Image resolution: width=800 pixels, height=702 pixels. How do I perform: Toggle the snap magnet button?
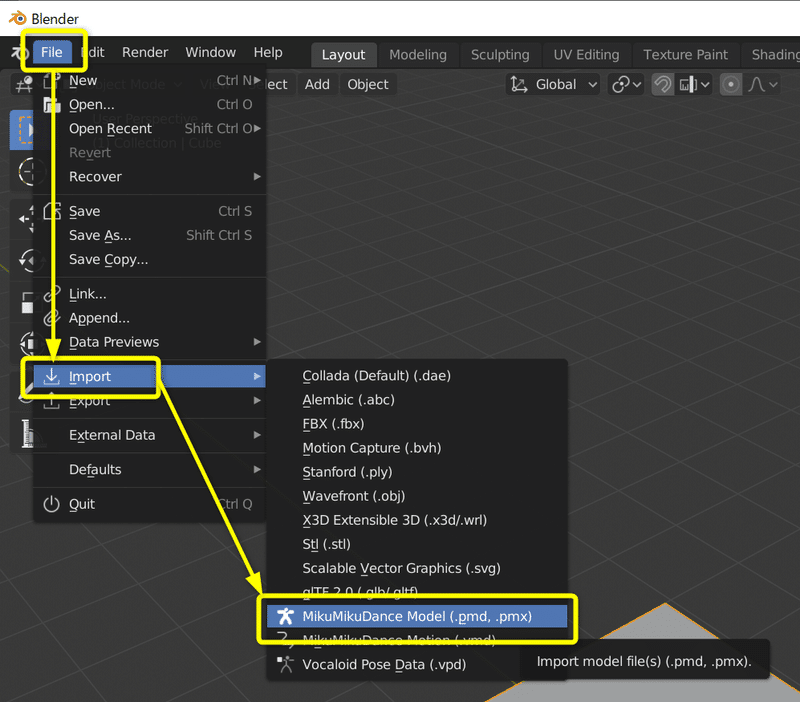[x=662, y=84]
